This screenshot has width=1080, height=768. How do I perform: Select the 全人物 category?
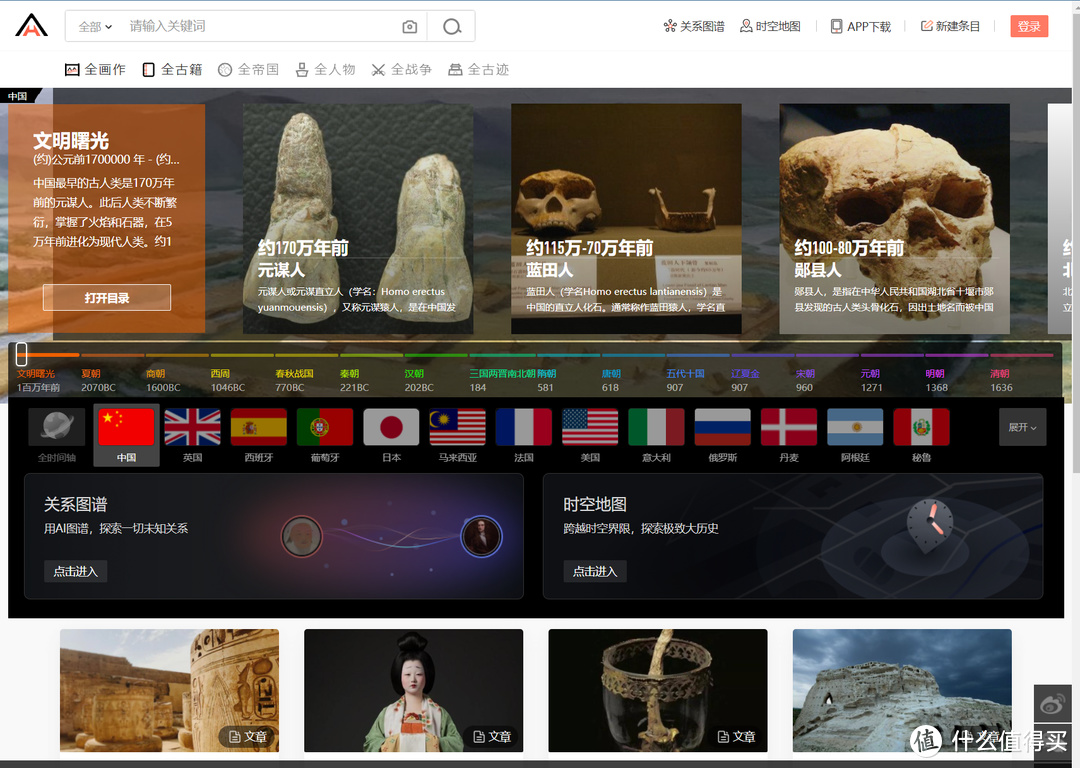click(325, 70)
